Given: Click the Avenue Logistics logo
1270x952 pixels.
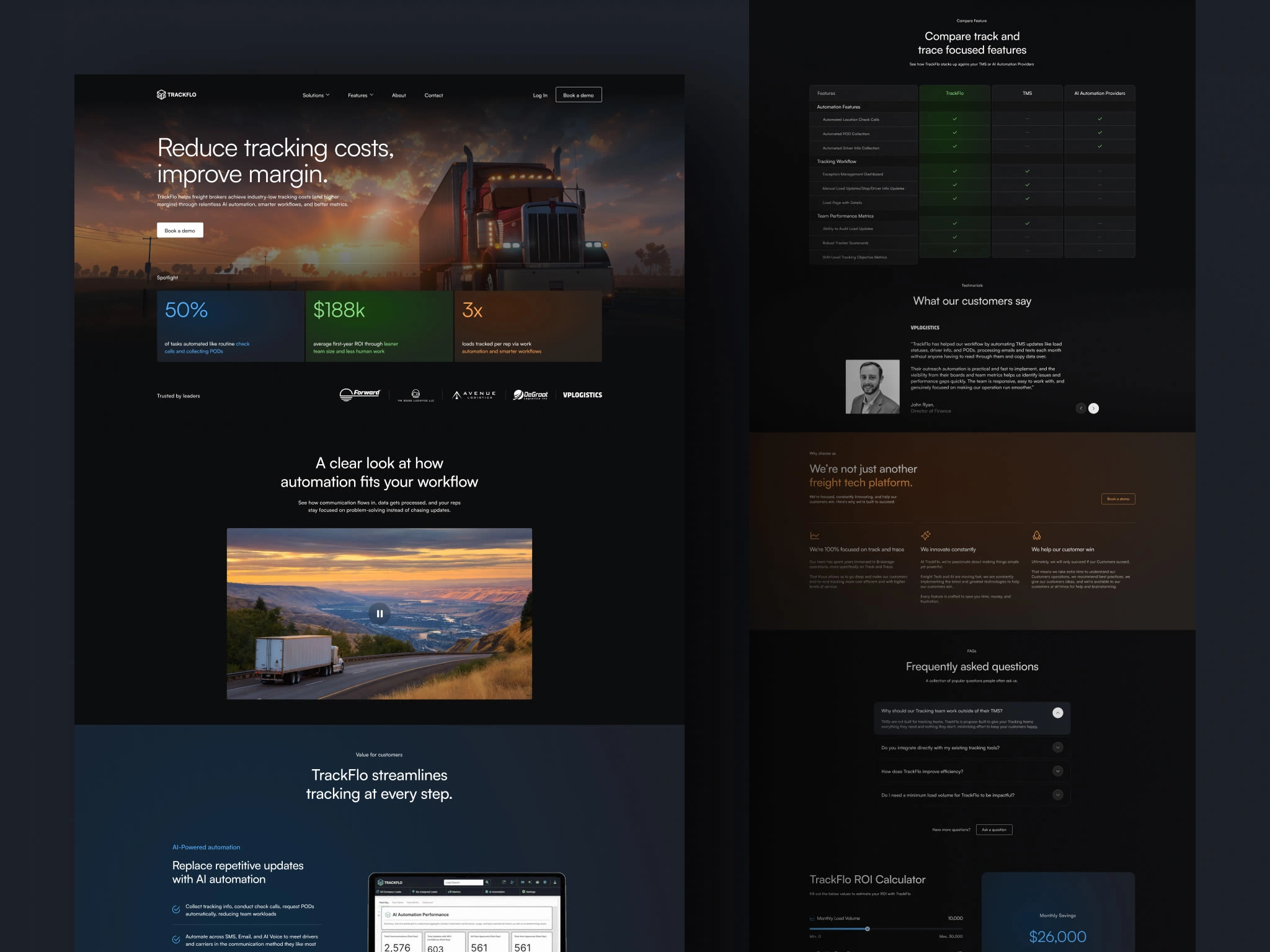Looking at the screenshot, I should click(x=474, y=395).
